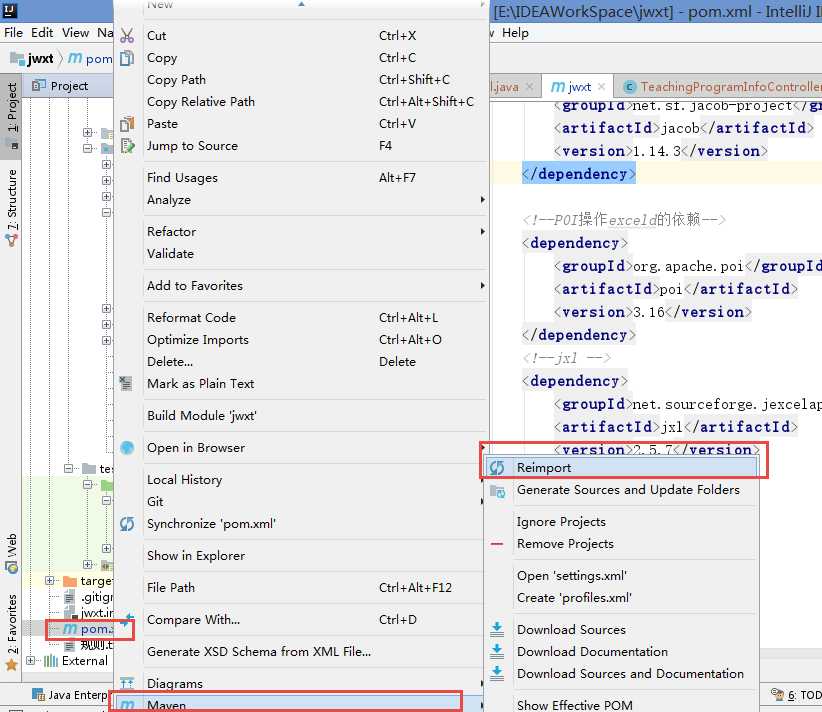
Task: Click the Structure tool window icon
Action: pyautogui.click(x=12, y=241)
